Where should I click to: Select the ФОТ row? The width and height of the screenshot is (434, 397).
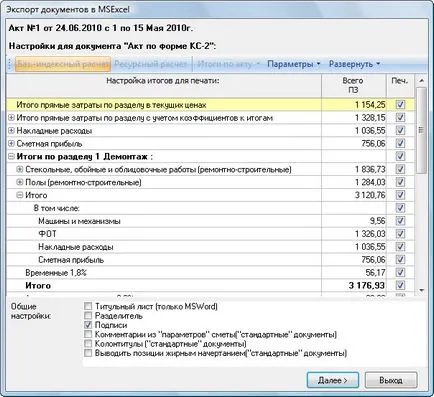point(210,234)
